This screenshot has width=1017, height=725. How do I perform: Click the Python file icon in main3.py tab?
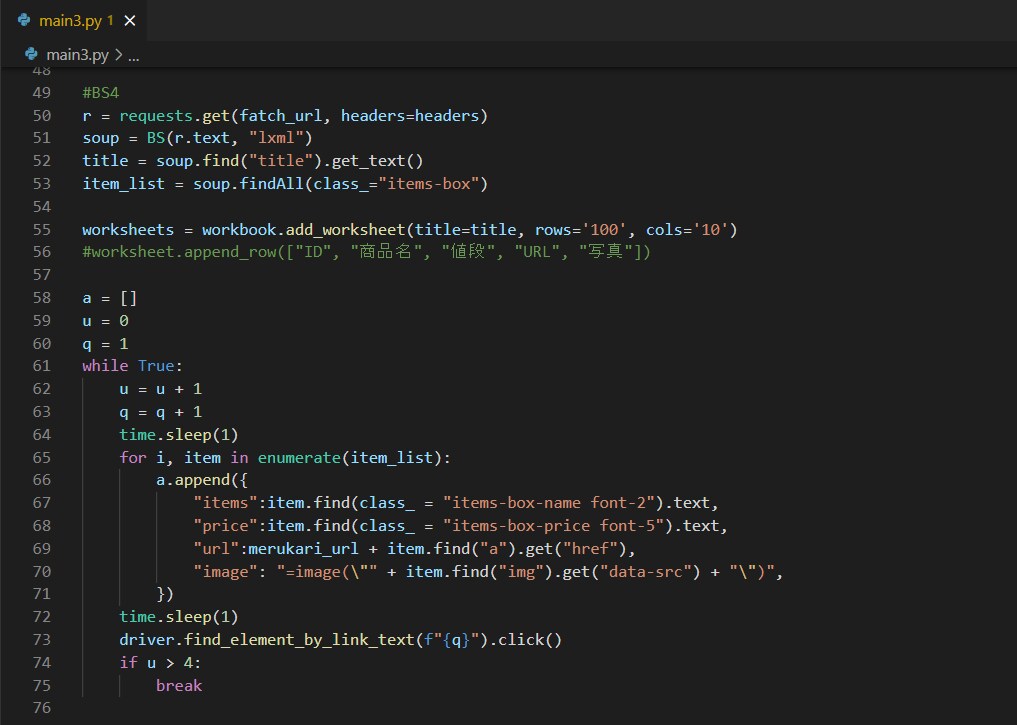click(x=24, y=20)
